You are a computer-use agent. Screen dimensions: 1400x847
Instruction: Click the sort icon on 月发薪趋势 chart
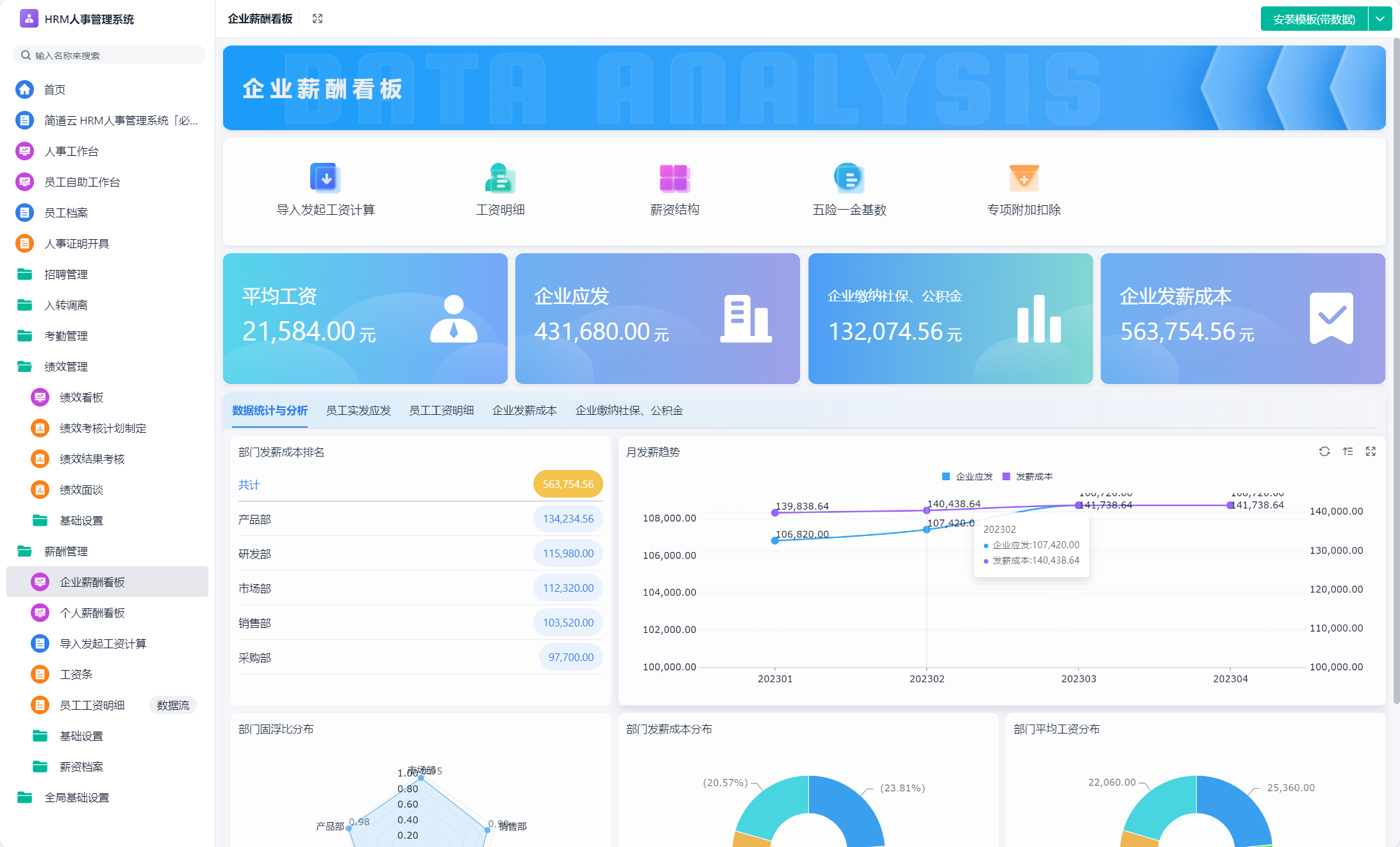click(x=1347, y=451)
